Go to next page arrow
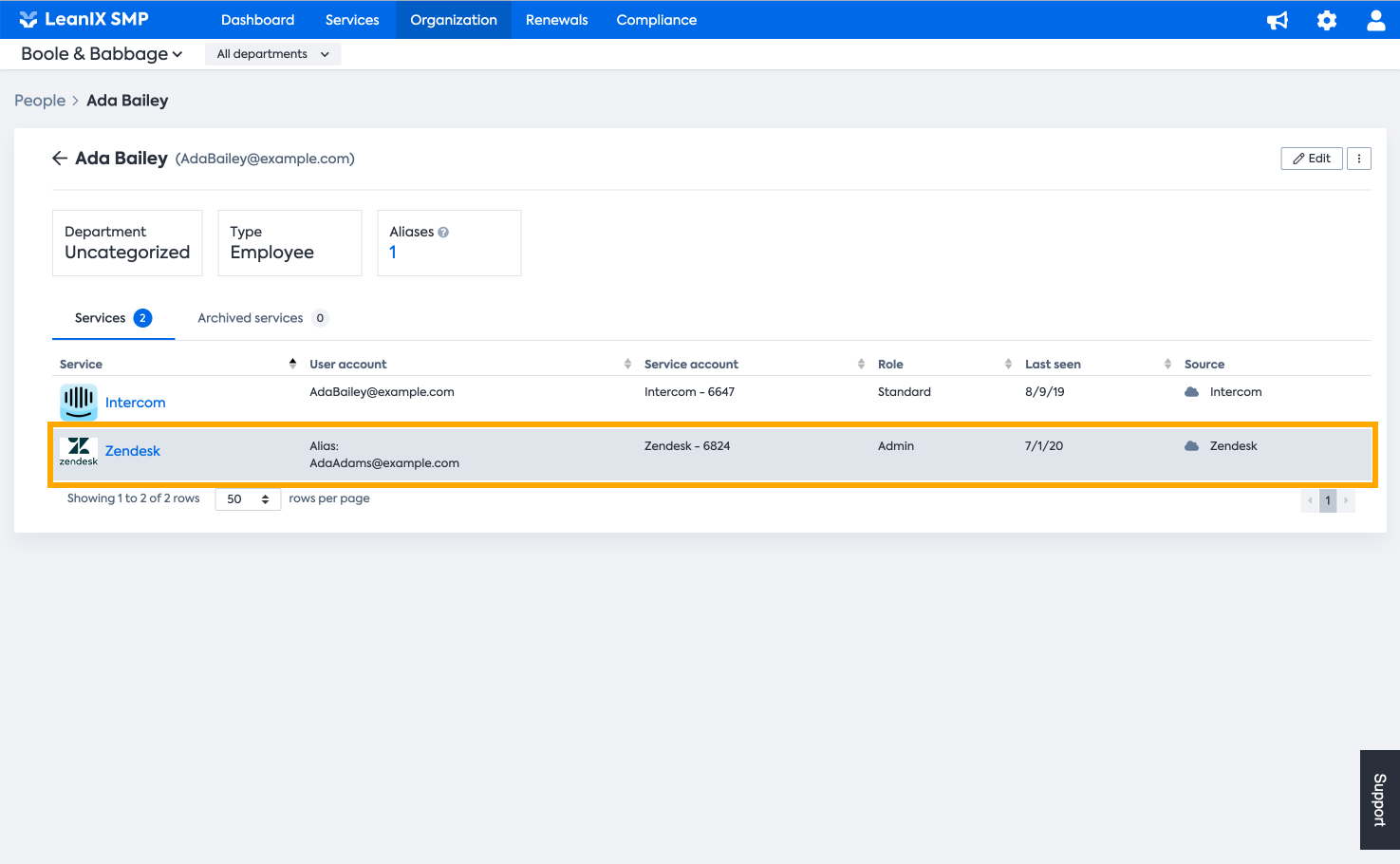This screenshot has height=864, width=1400. pyautogui.click(x=1346, y=500)
